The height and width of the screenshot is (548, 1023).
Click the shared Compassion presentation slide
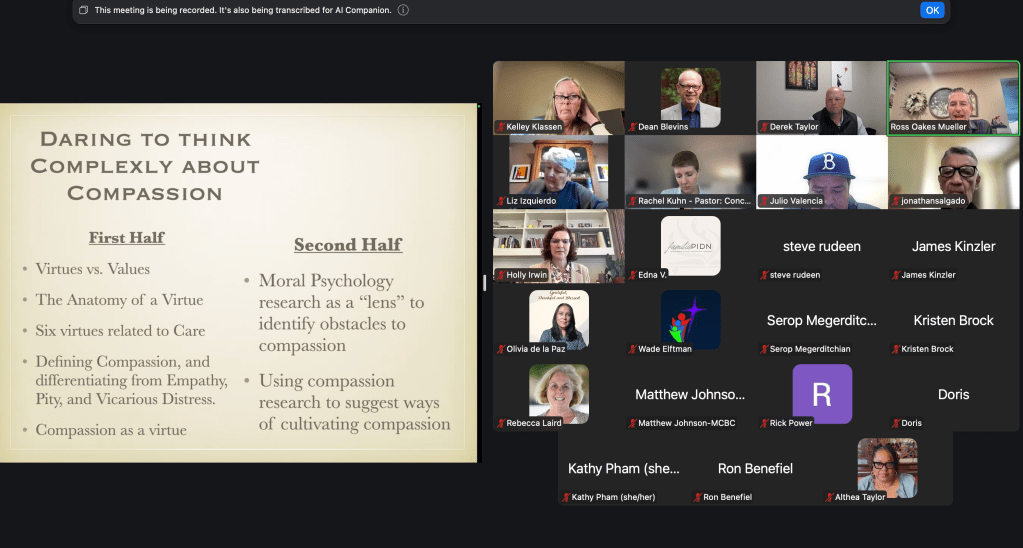[x=238, y=283]
